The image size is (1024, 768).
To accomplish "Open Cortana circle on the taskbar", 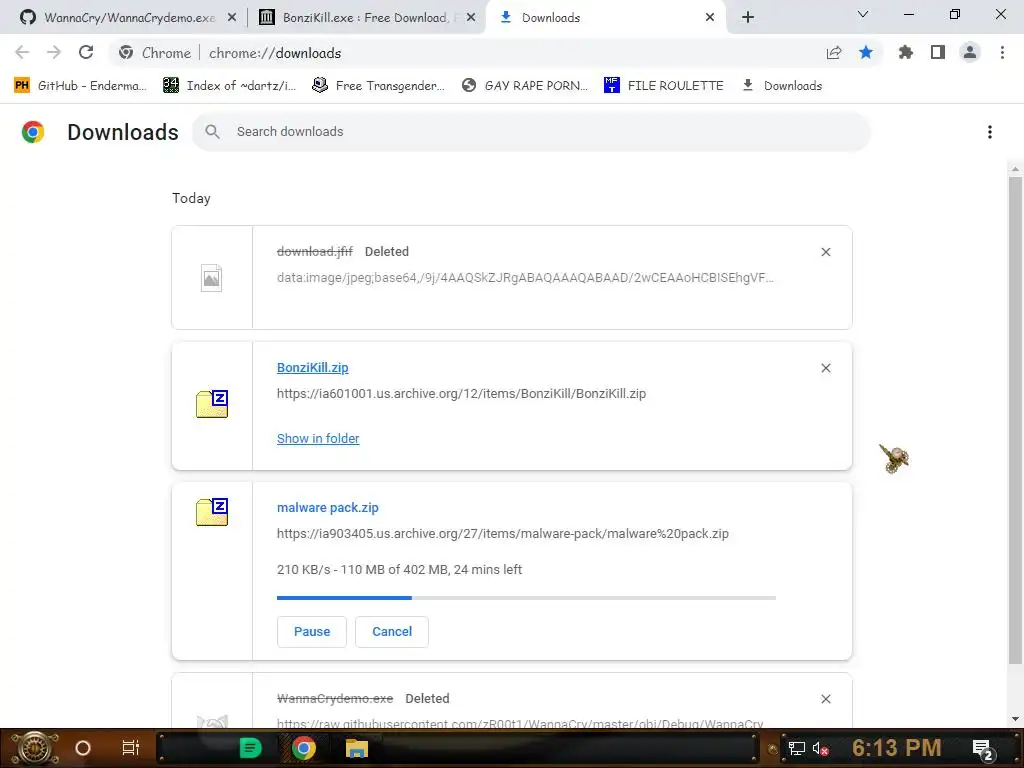I will tap(83, 748).
